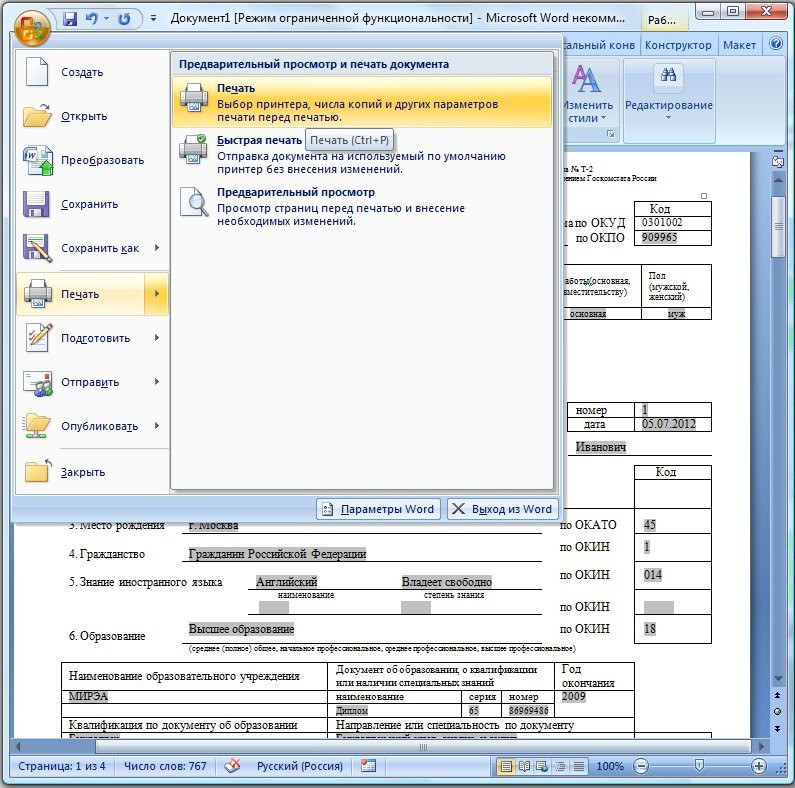
Task: Select Открыть in the Office menu
Action: click(x=93, y=116)
